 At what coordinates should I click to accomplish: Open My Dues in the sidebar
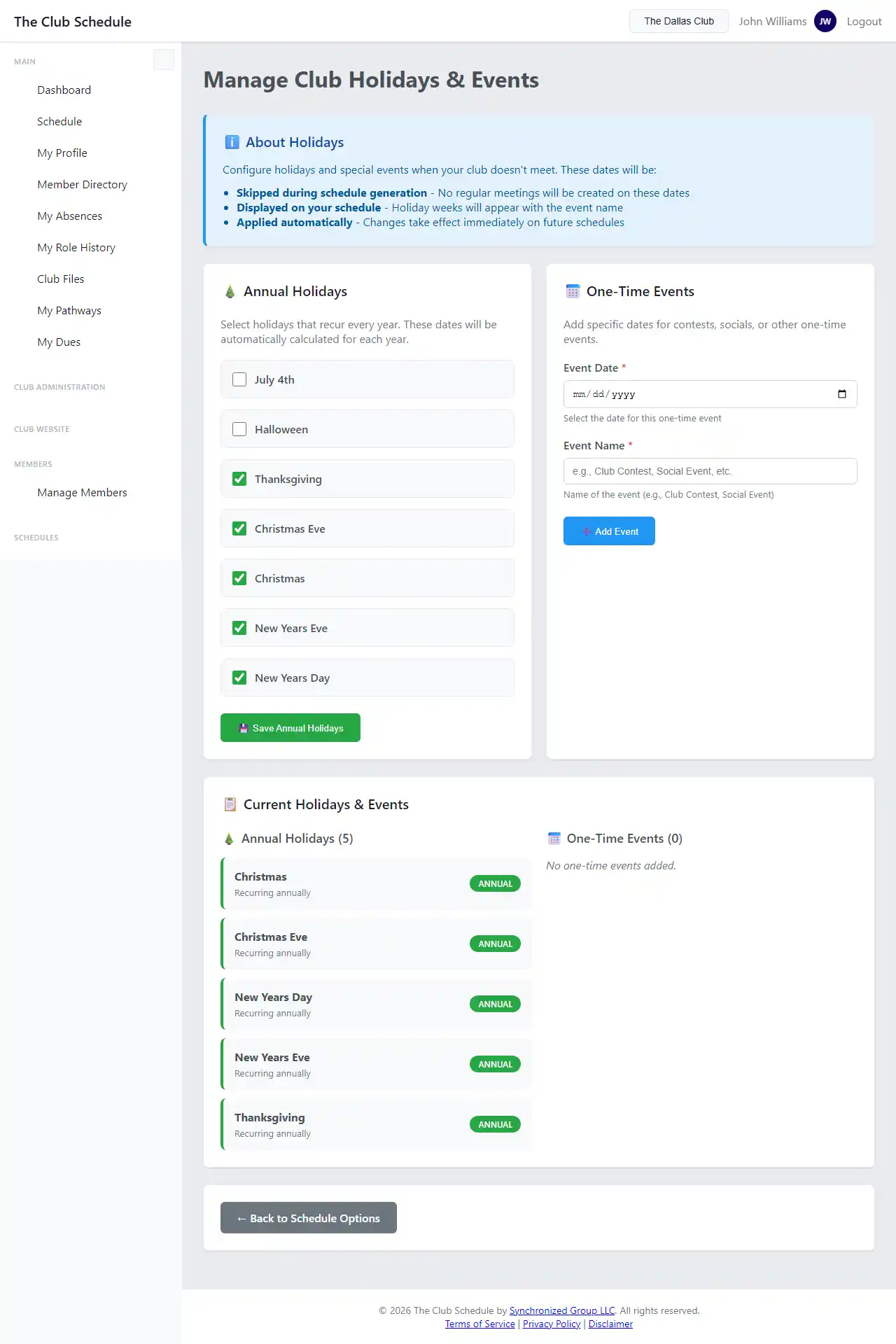tap(59, 342)
